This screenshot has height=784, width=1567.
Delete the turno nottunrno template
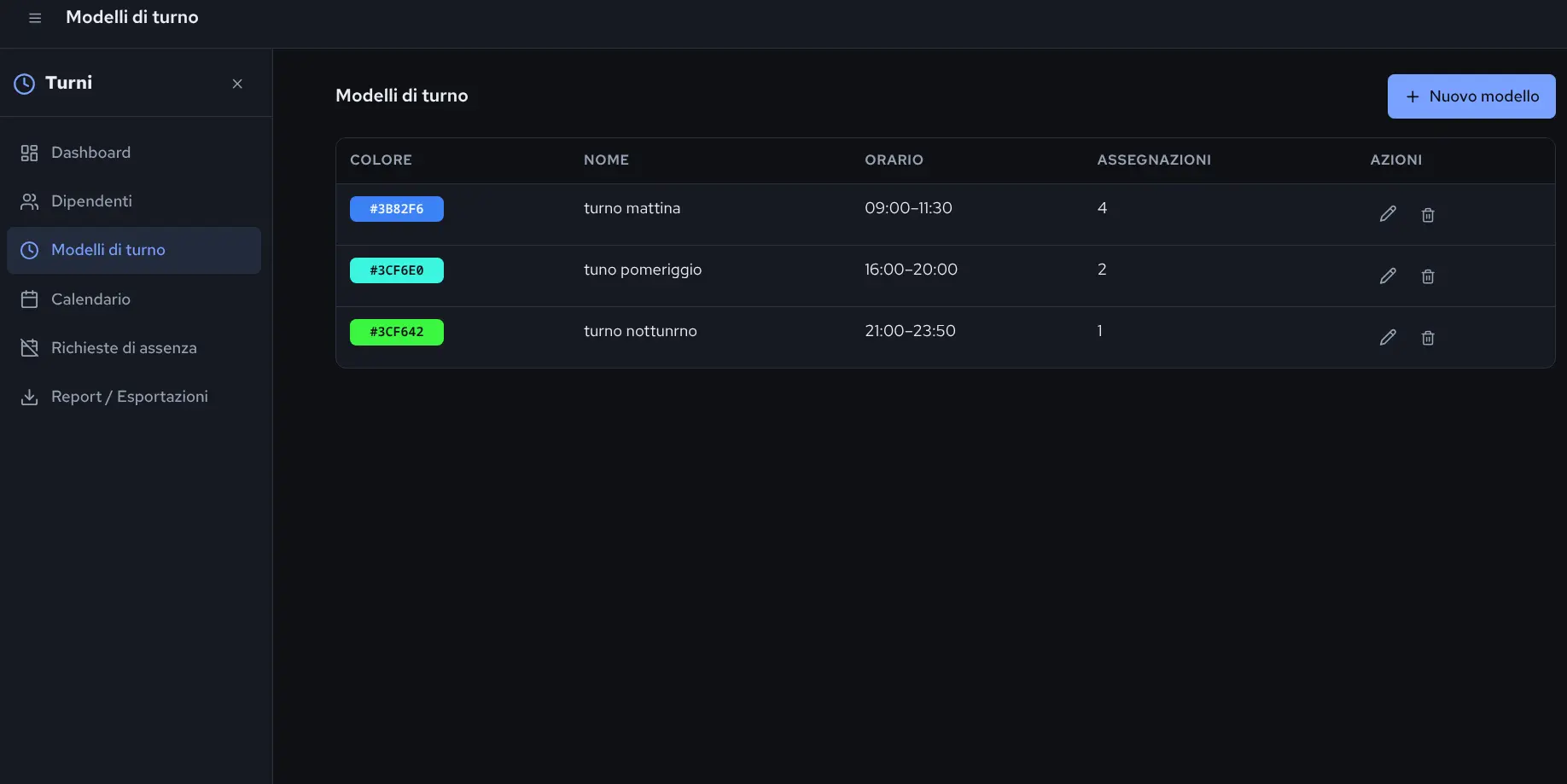point(1428,338)
